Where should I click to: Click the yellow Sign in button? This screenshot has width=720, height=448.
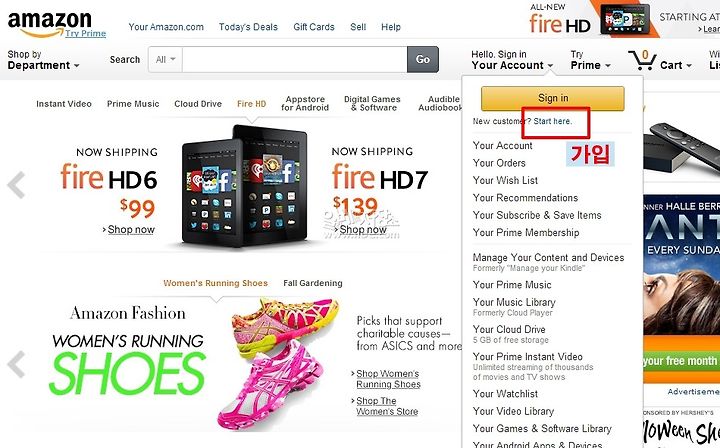tap(553, 98)
